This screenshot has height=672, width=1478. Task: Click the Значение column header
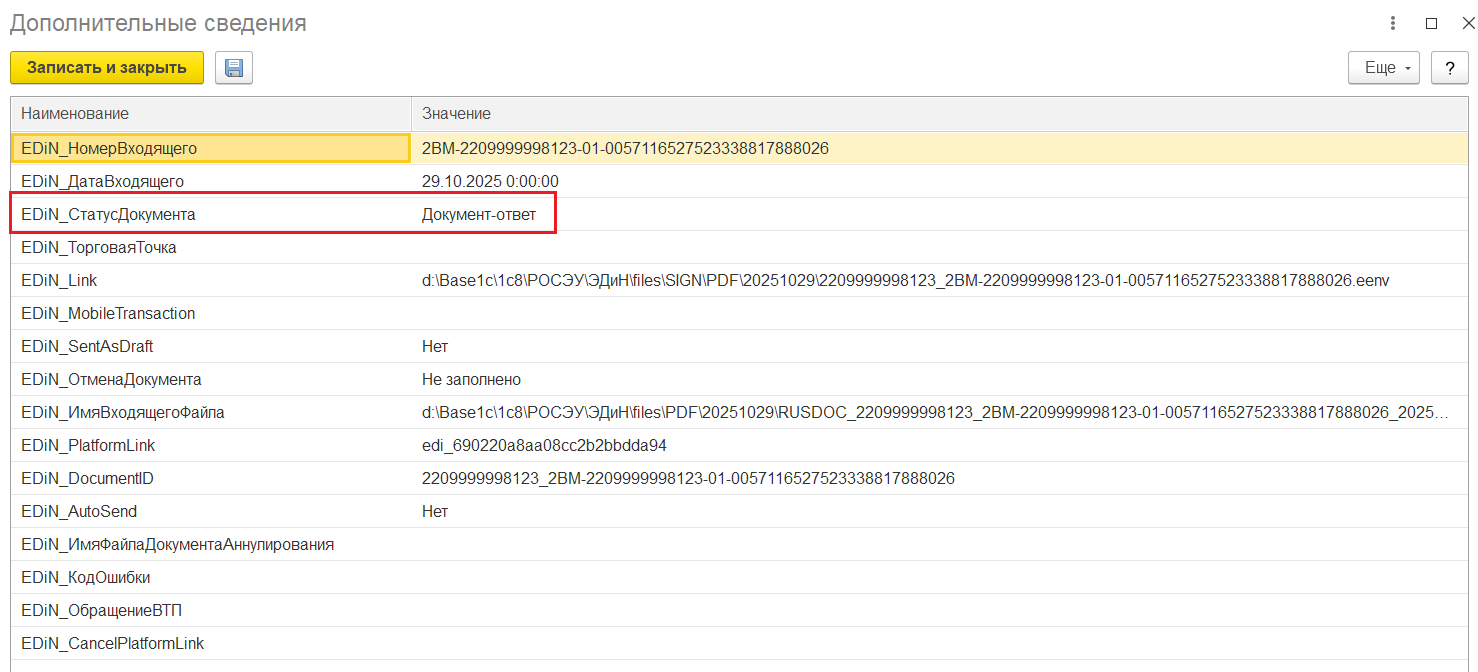pyautogui.click(x=456, y=114)
